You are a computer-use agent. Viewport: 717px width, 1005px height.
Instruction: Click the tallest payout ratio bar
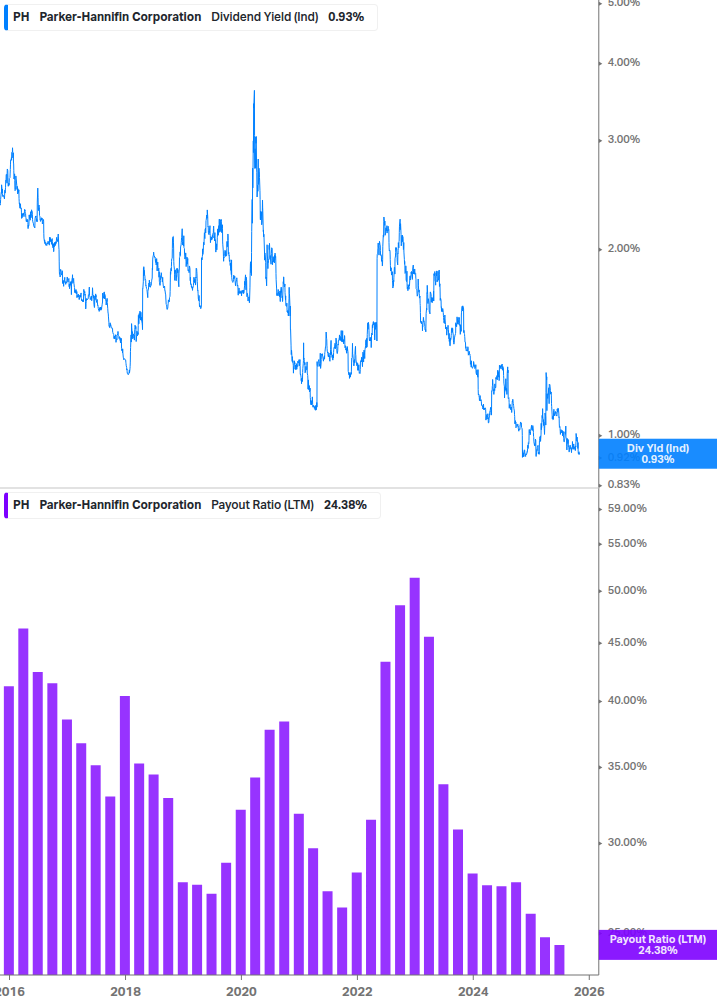[415, 776]
